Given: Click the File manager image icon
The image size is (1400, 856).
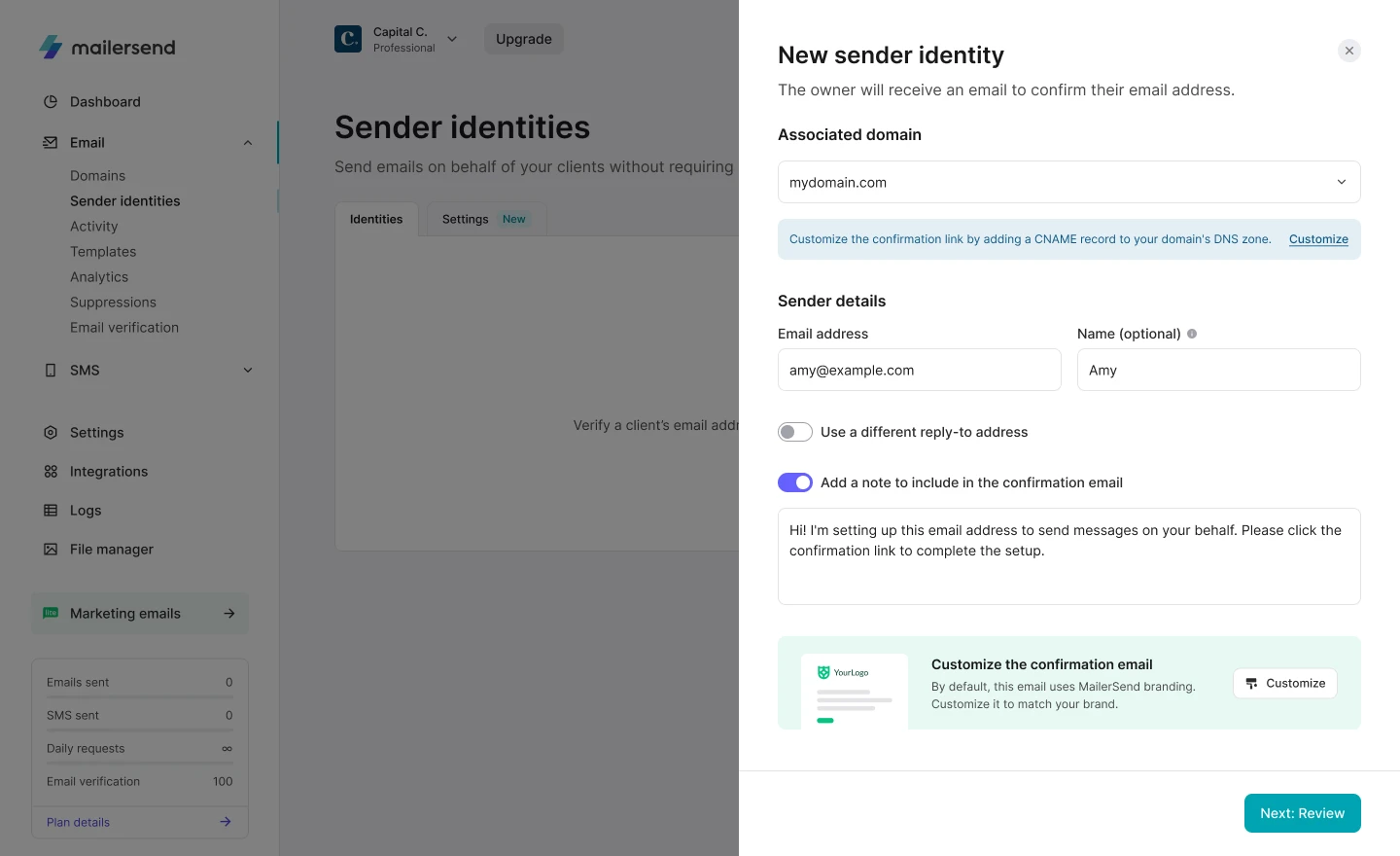Looking at the screenshot, I should [x=51, y=550].
